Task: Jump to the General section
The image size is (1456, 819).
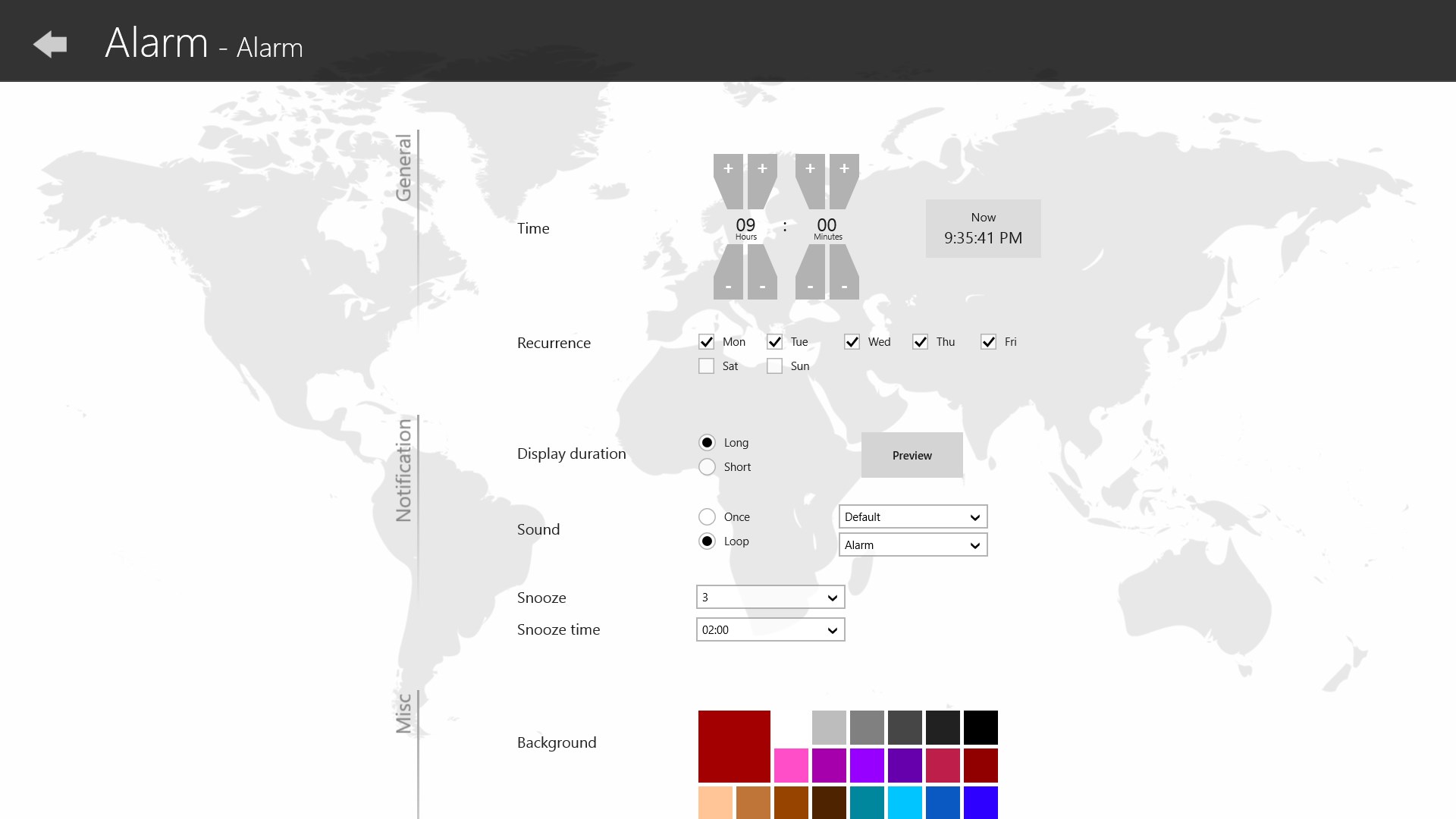Action: coord(403,167)
